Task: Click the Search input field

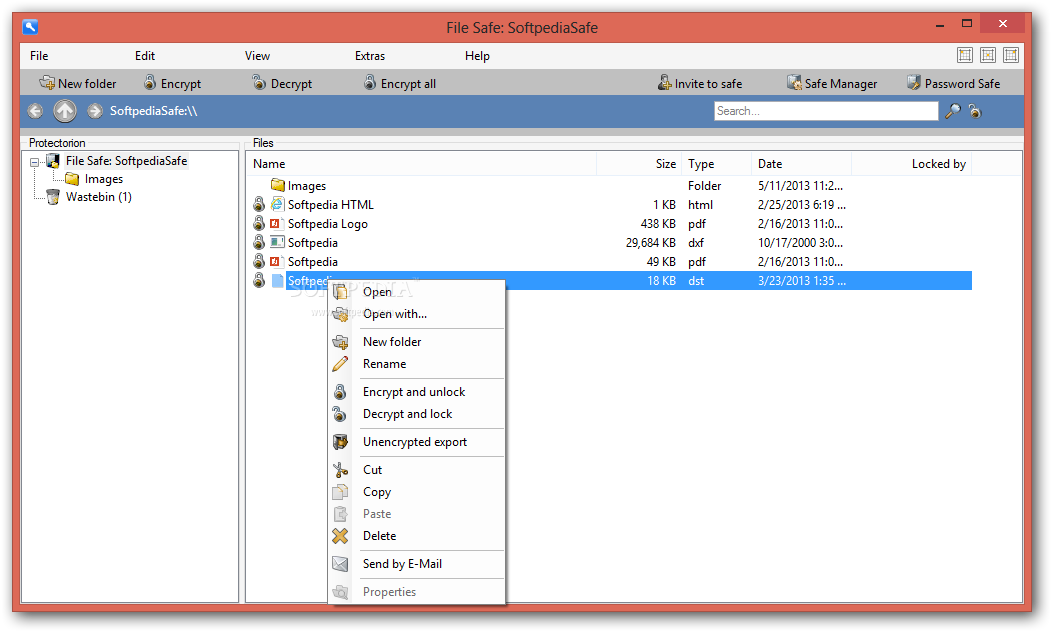Action: pos(826,111)
